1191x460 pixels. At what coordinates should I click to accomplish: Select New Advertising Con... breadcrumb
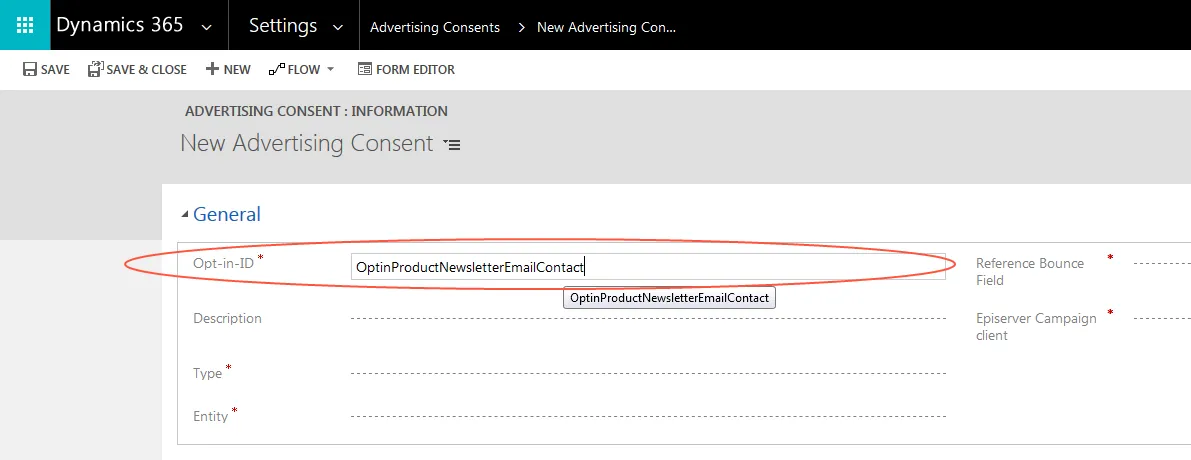606,27
